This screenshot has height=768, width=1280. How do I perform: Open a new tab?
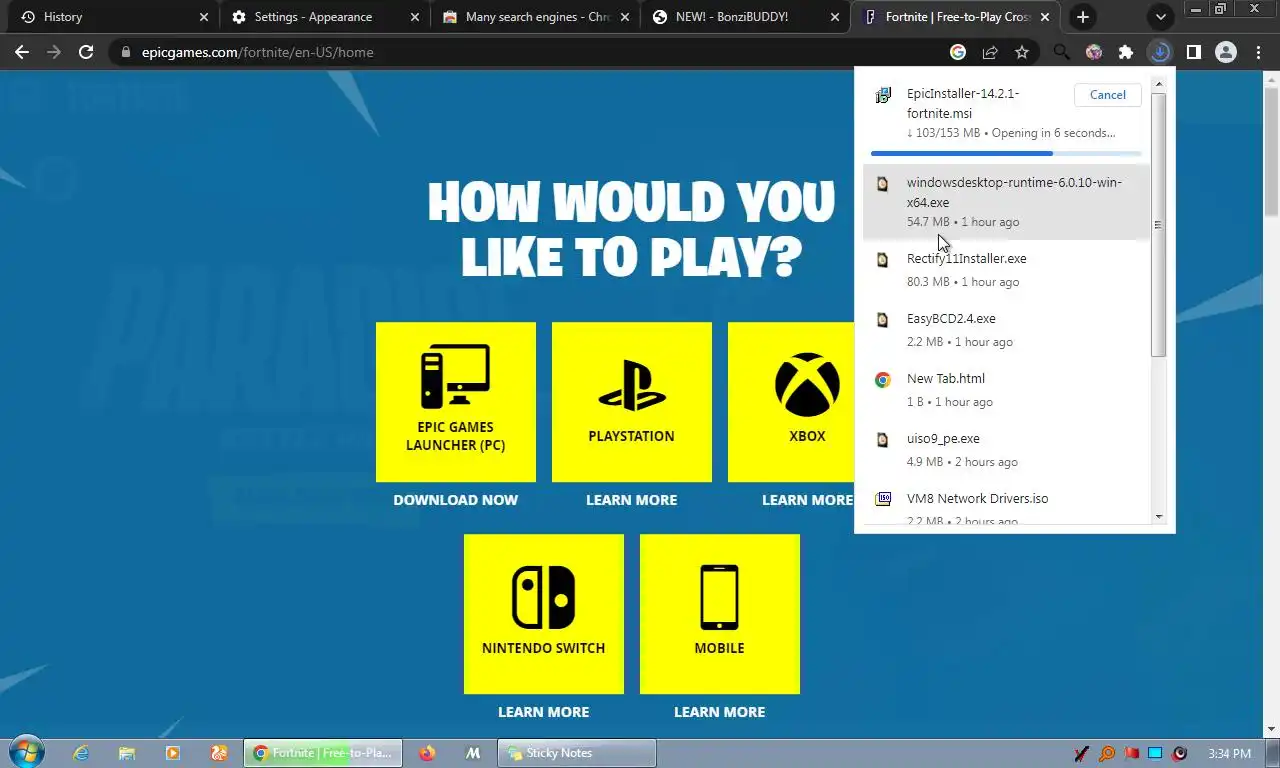tap(1083, 17)
